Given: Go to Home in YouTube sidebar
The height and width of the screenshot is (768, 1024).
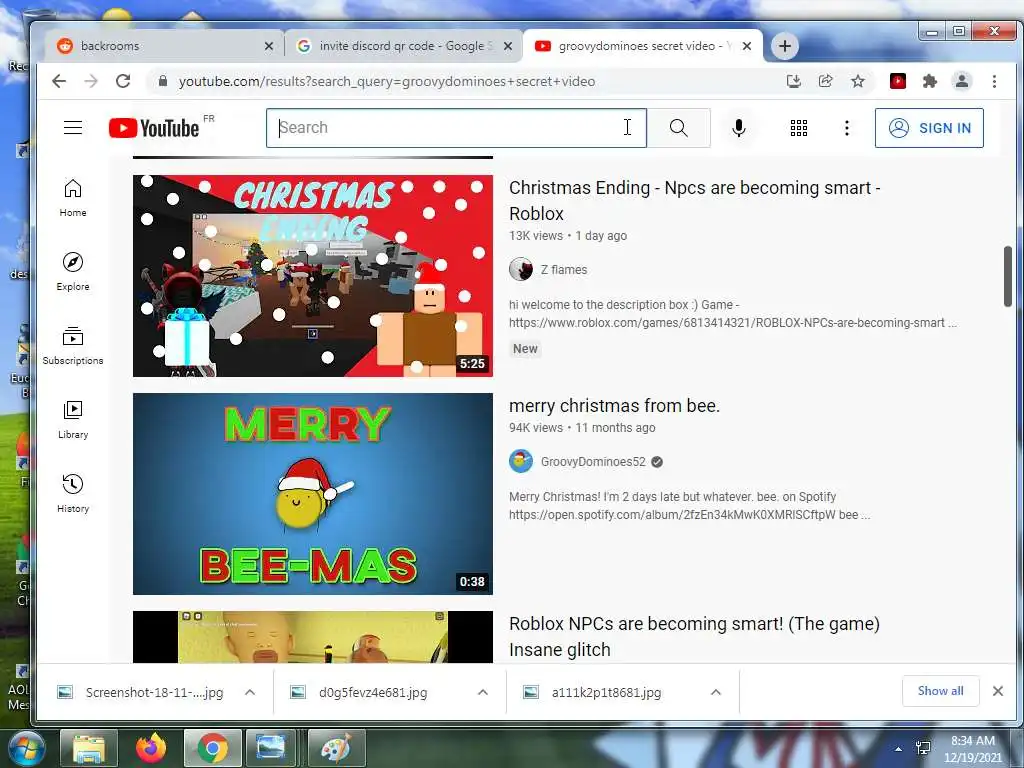Looking at the screenshot, I should [73, 198].
